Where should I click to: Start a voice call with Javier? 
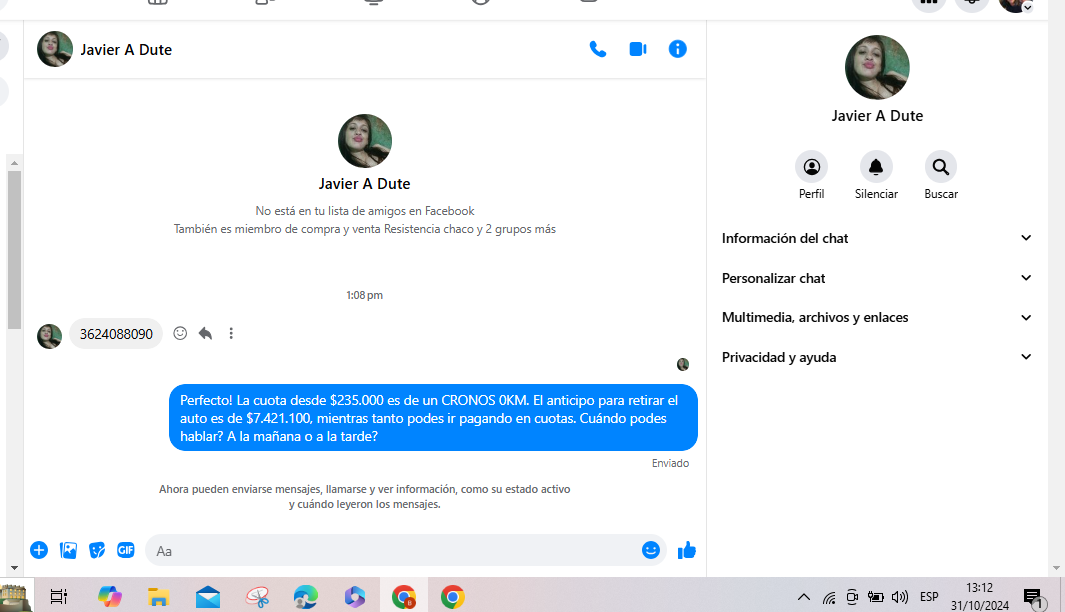pos(598,49)
